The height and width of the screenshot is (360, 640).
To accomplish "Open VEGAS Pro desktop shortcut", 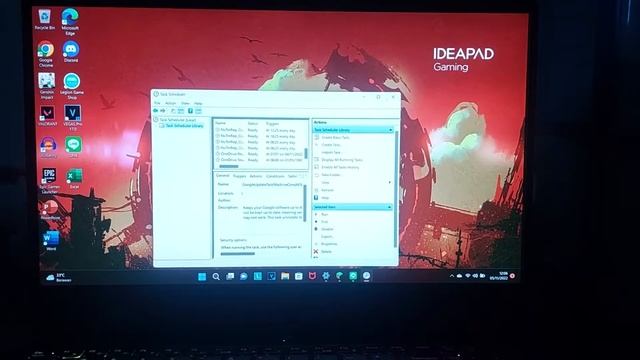I will pos(73,118).
